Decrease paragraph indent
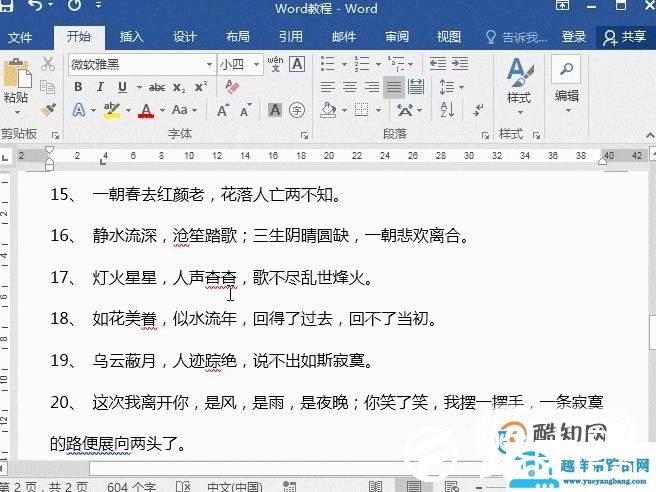Screen dimensions: 656x492 pyautogui.click(x=438, y=64)
